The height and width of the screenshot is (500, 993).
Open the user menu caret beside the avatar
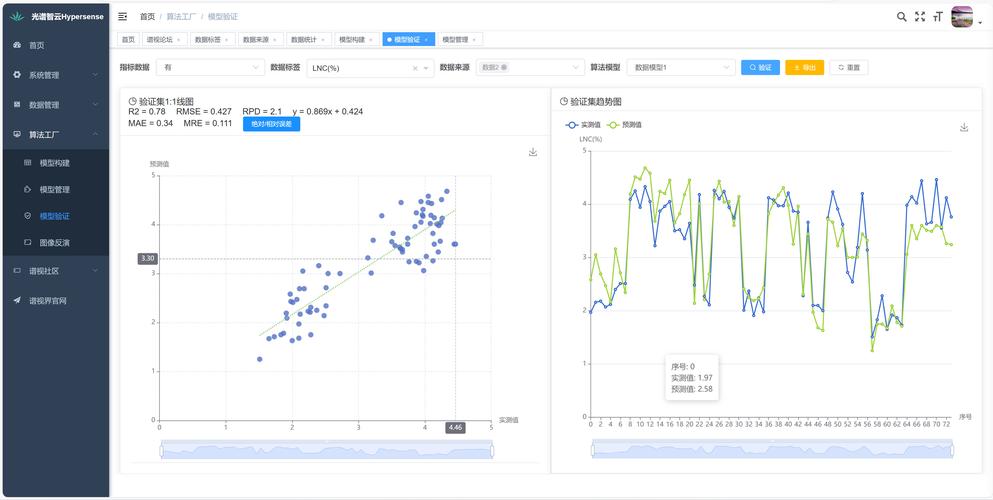[980, 23]
